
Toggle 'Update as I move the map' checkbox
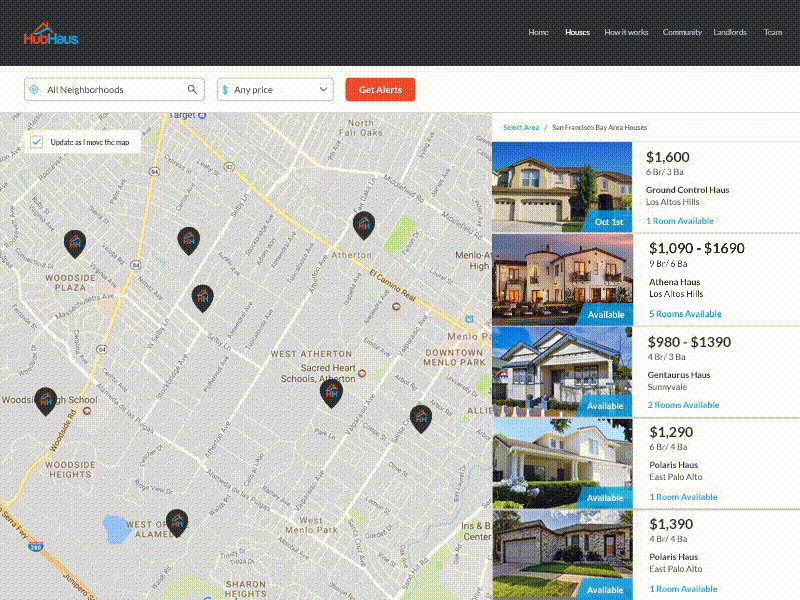coord(37,142)
